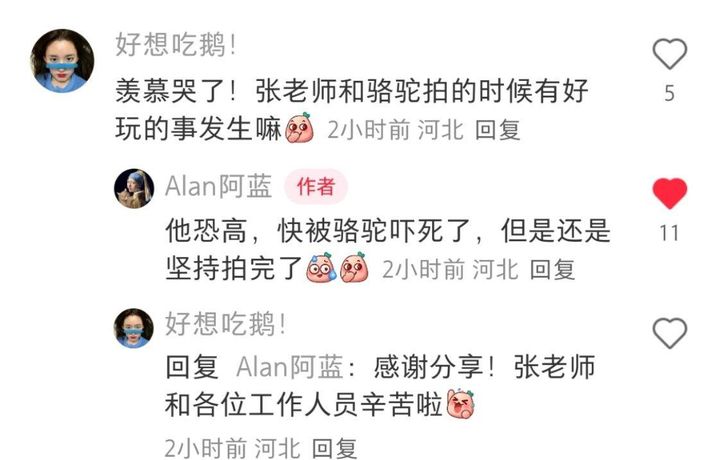Reply to the bottom 好想吃鹅 comment

point(334,448)
